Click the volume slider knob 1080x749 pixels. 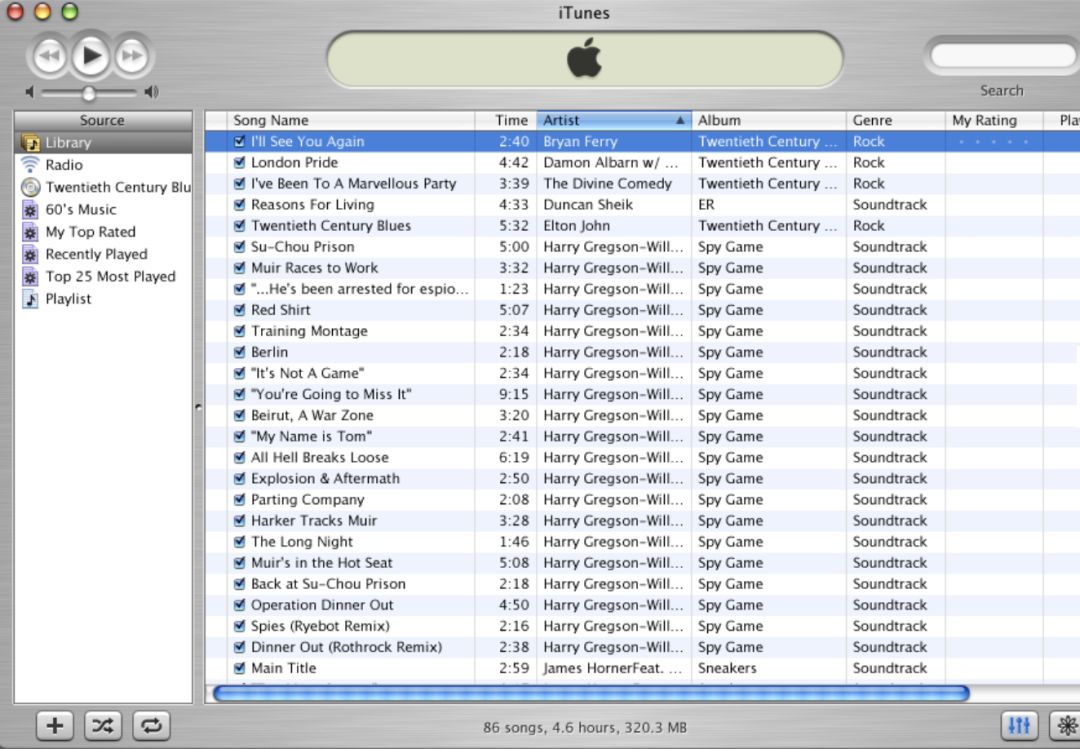pos(89,93)
